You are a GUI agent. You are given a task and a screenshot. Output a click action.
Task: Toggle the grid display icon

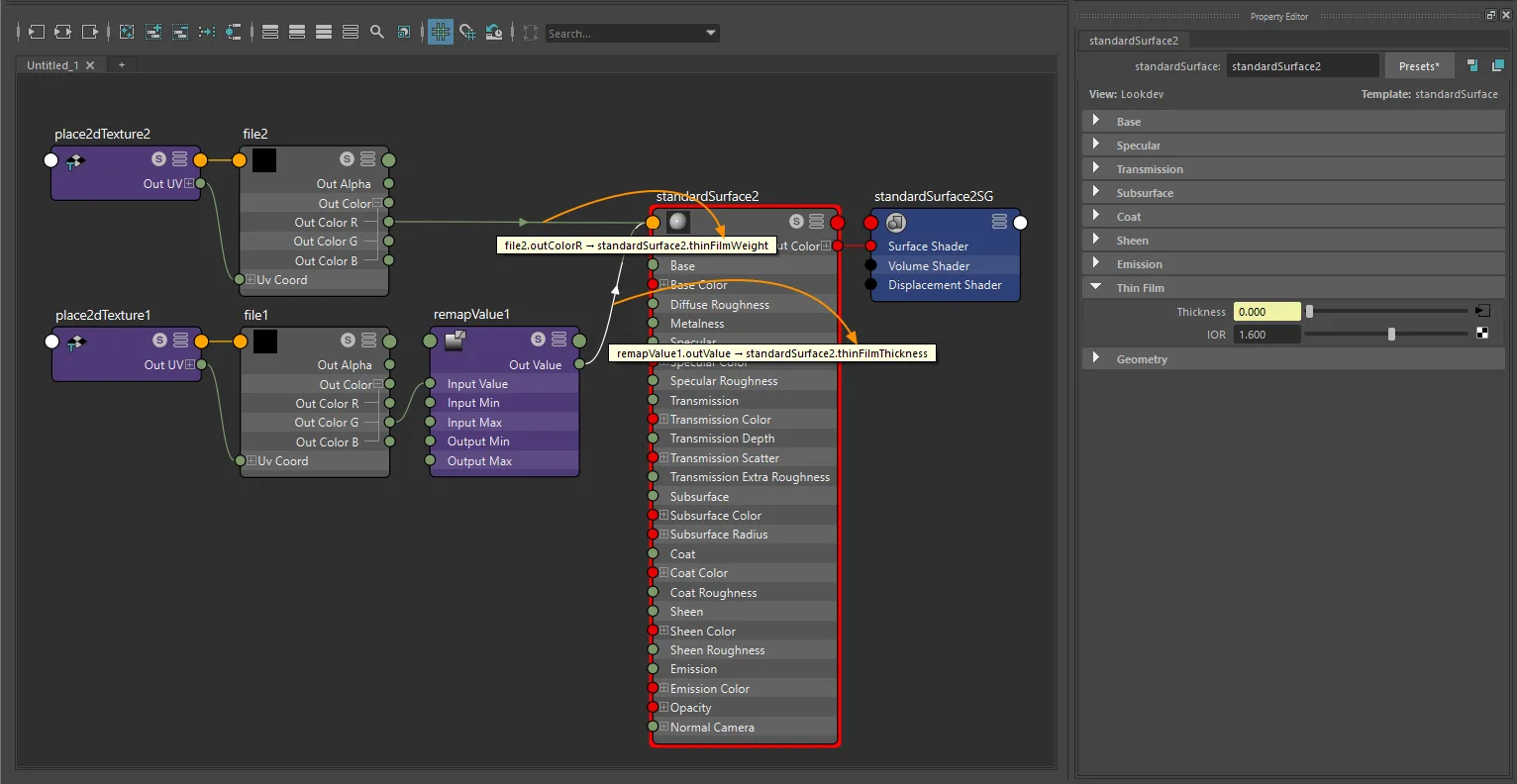441,32
